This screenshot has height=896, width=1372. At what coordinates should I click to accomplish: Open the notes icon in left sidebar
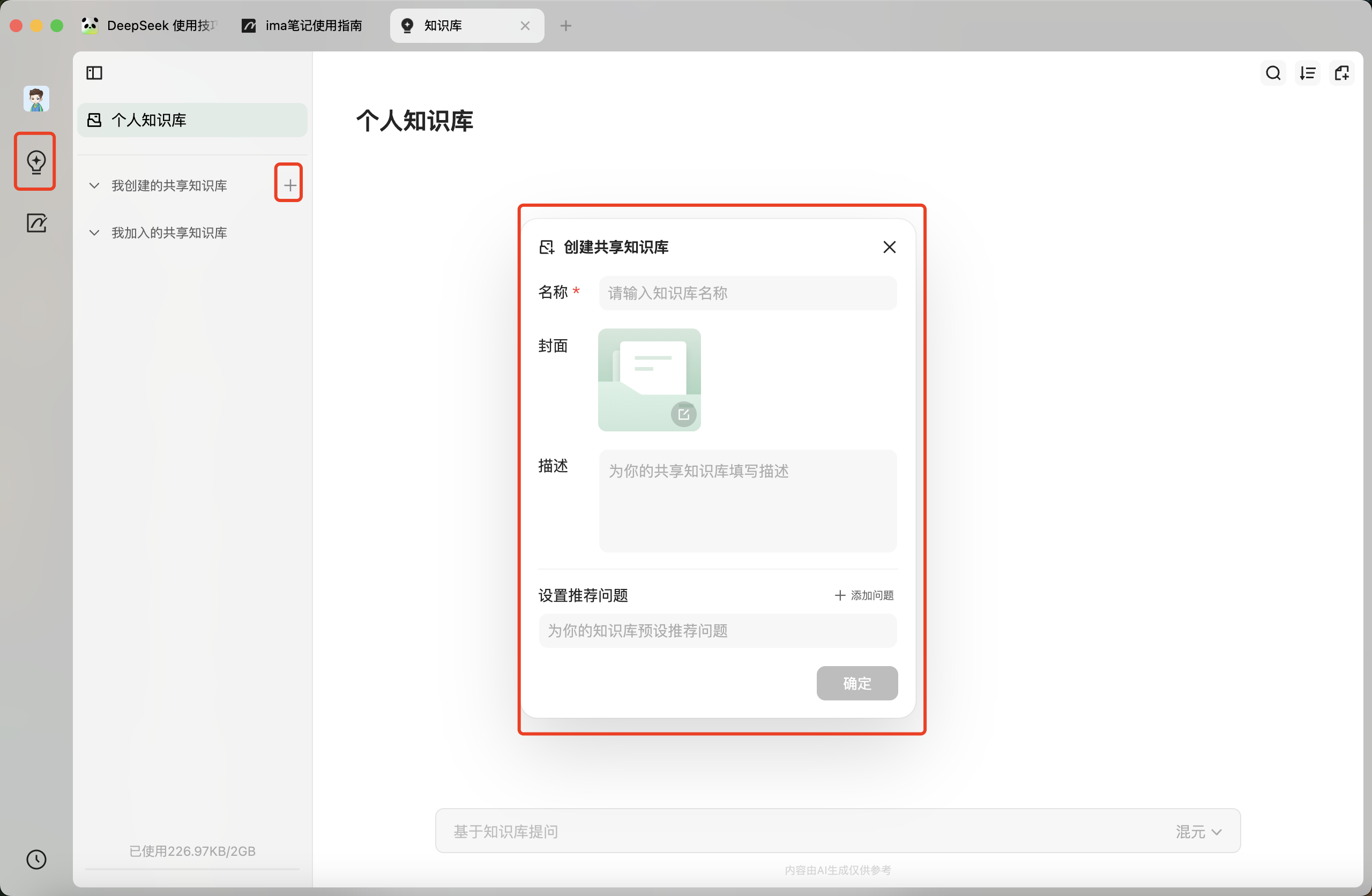(36, 222)
